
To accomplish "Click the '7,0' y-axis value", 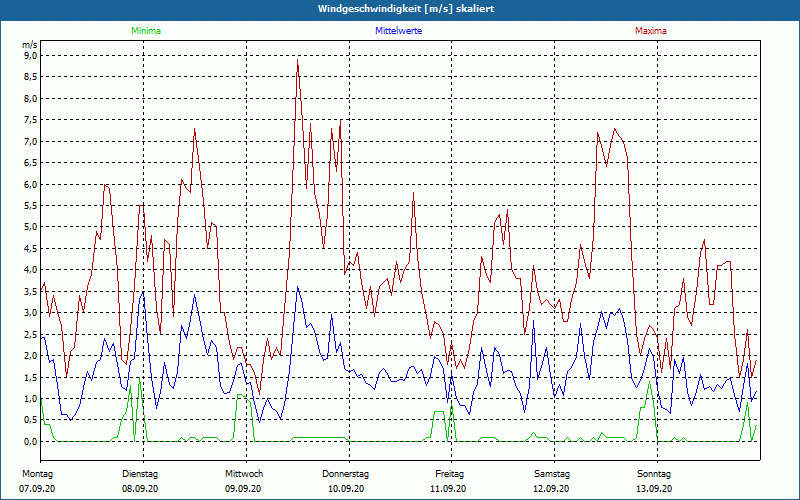I will pyautogui.click(x=31, y=141).
